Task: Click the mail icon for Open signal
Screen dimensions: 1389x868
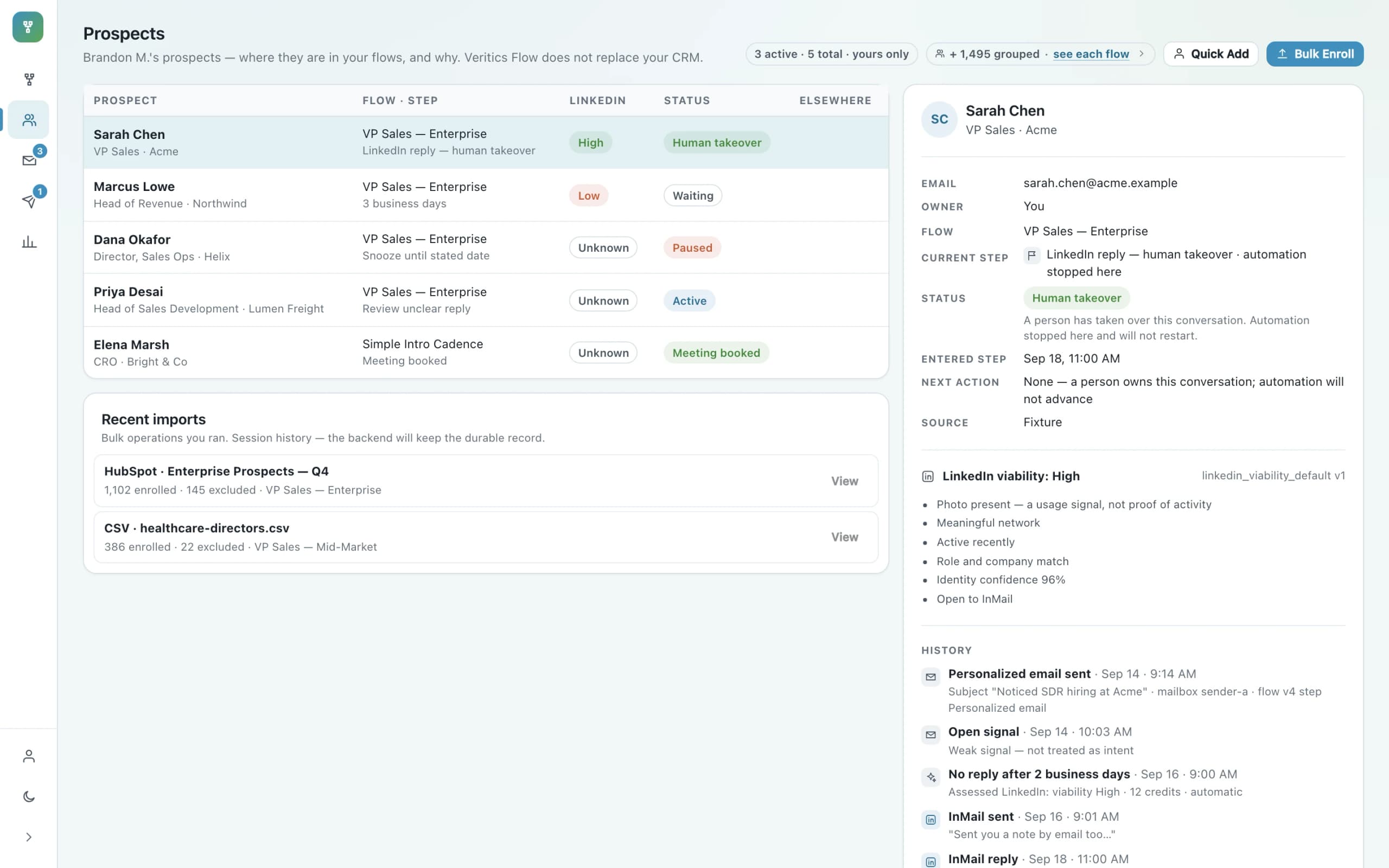Action: click(931, 734)
